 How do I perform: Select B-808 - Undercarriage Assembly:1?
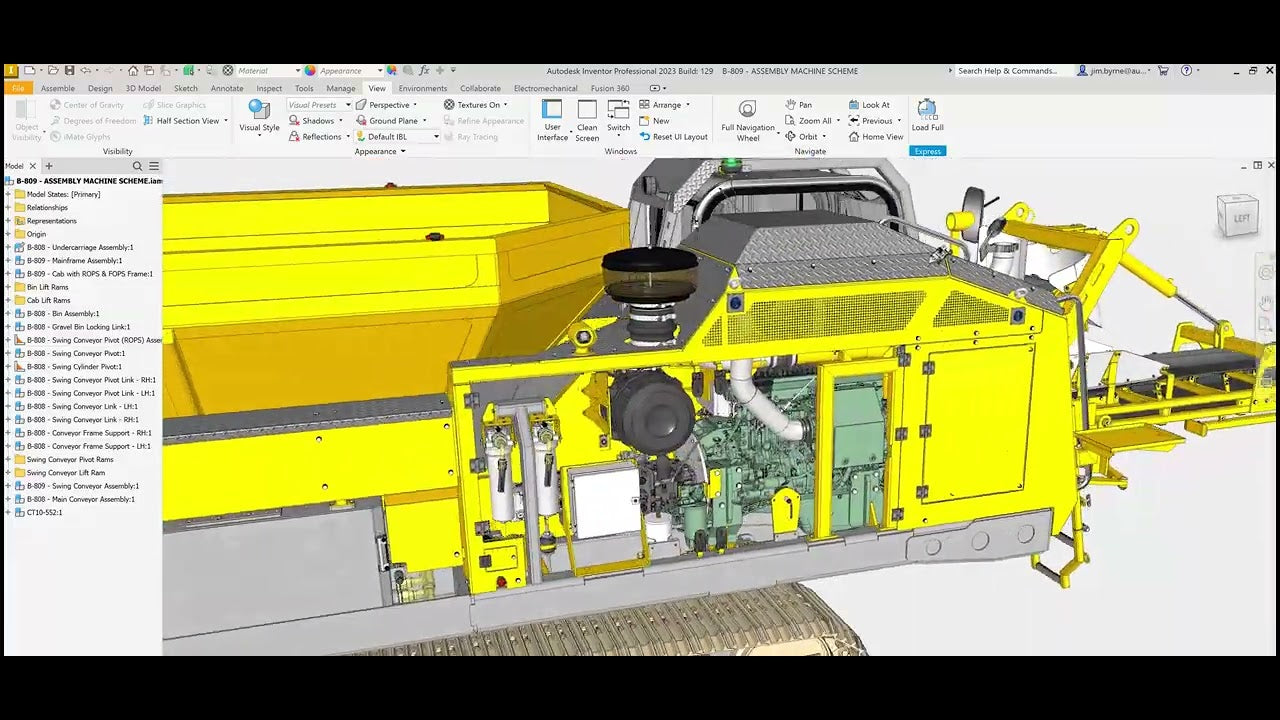(x=80, y=247)
